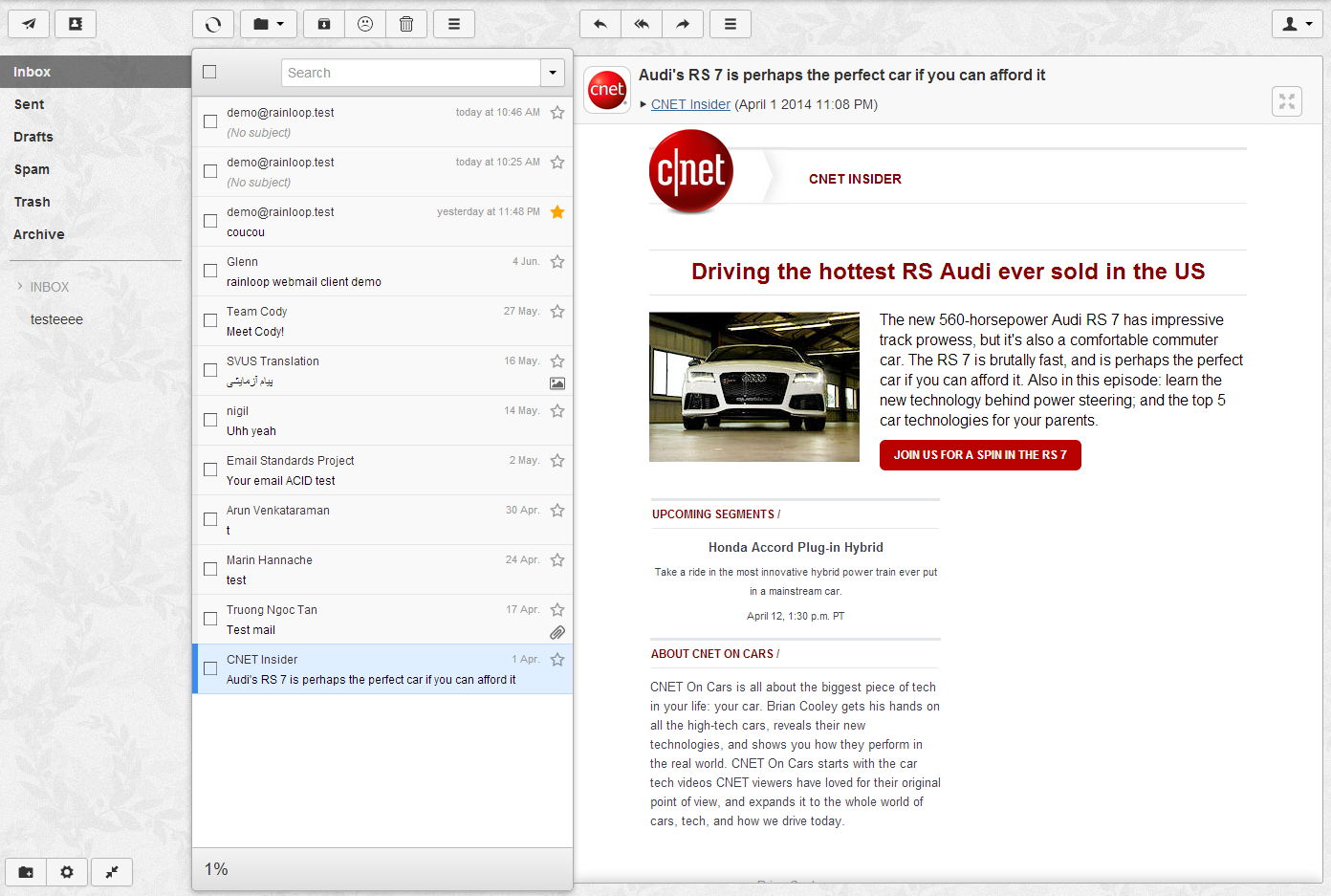
Task: Toggle the select-all messages checkbox
Action: 209,72
